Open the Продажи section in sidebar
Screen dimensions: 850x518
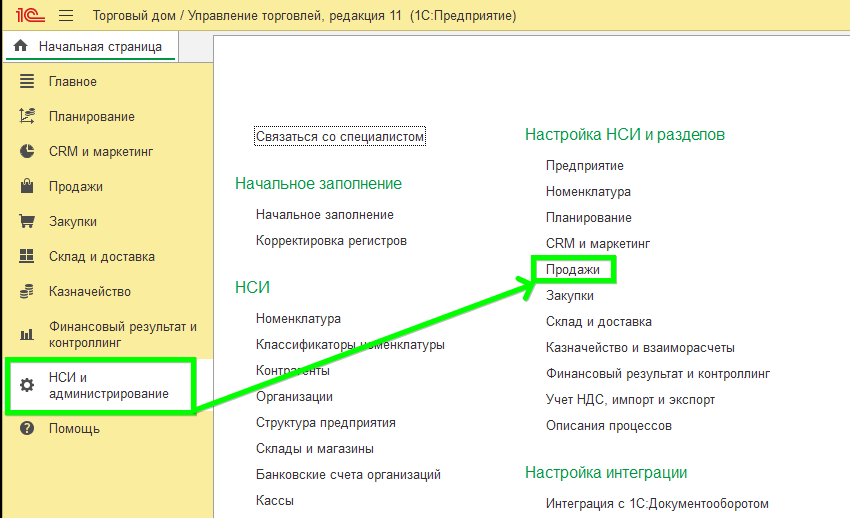click(76, 186)
